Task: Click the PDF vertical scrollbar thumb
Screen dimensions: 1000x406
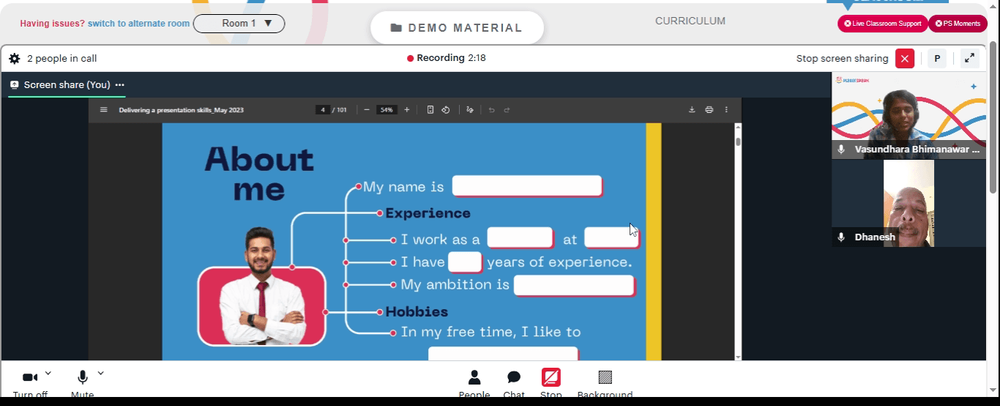Action: point(739,141)
